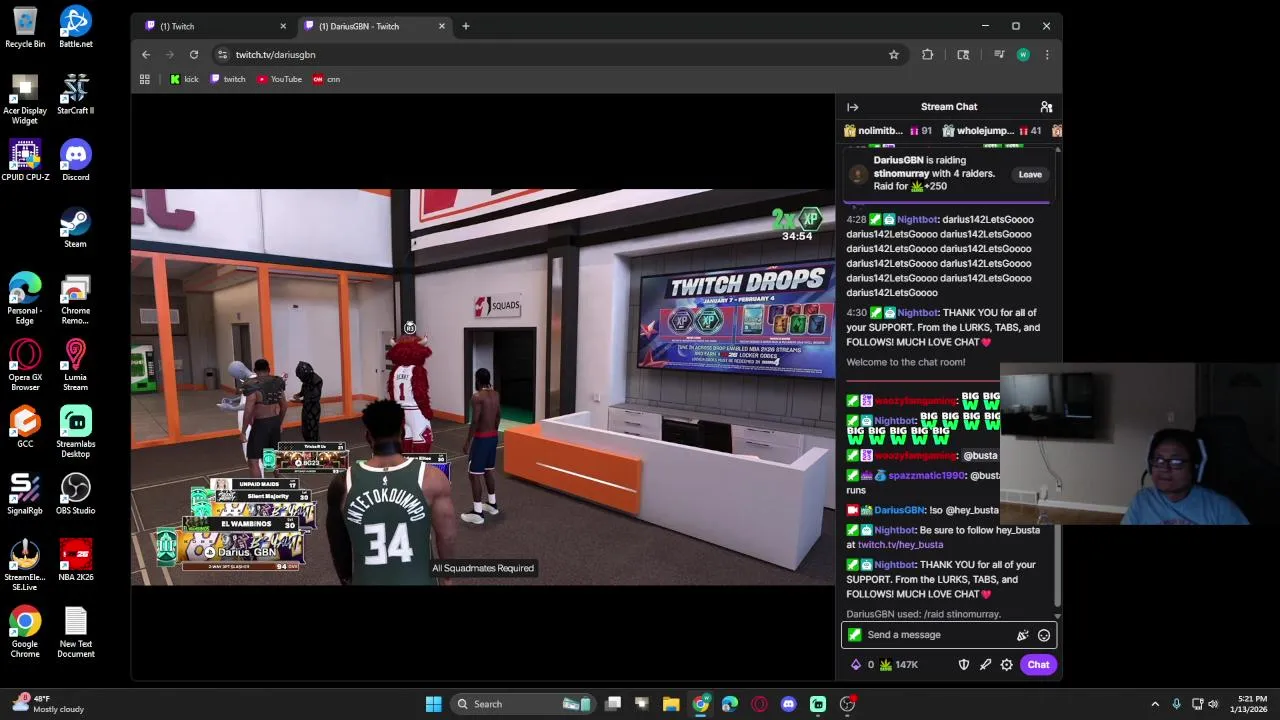
Task: Open the taskbar weather widget
Action: click(48, 704)
